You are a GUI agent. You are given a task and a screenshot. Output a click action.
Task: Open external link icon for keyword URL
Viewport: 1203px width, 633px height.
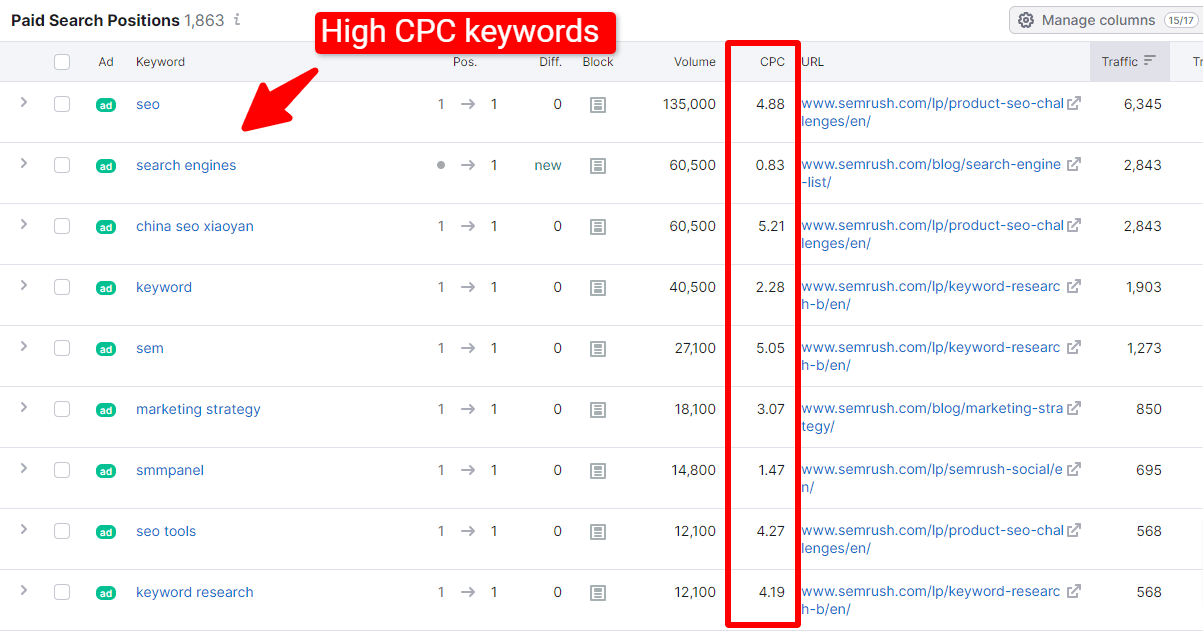tap(1074, 286)
